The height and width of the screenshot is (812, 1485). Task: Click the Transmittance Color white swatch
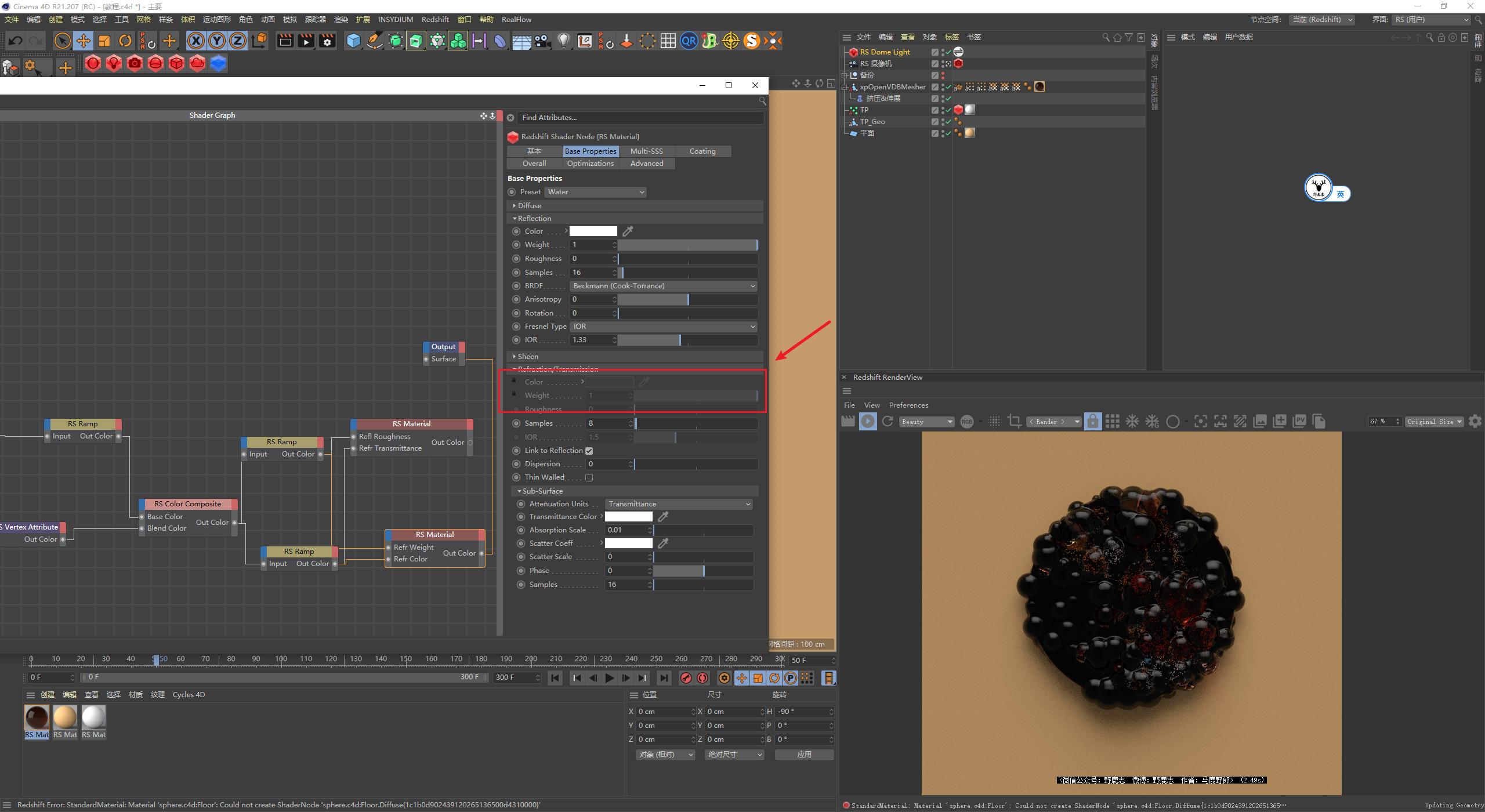(x=629, y=516)
